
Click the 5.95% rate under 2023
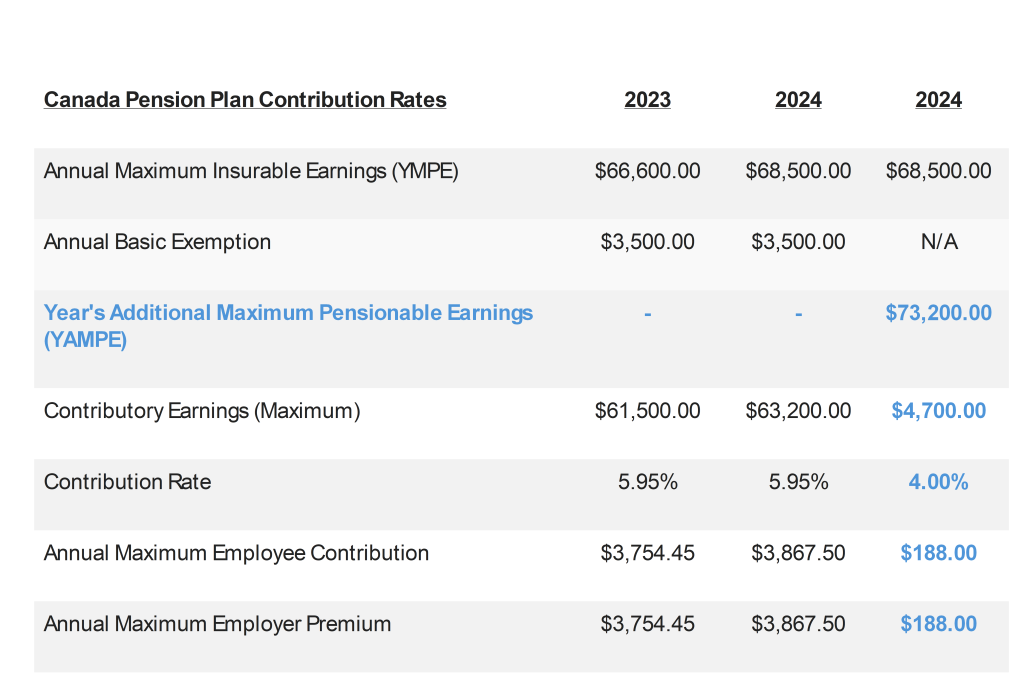(x=647, y=482)
